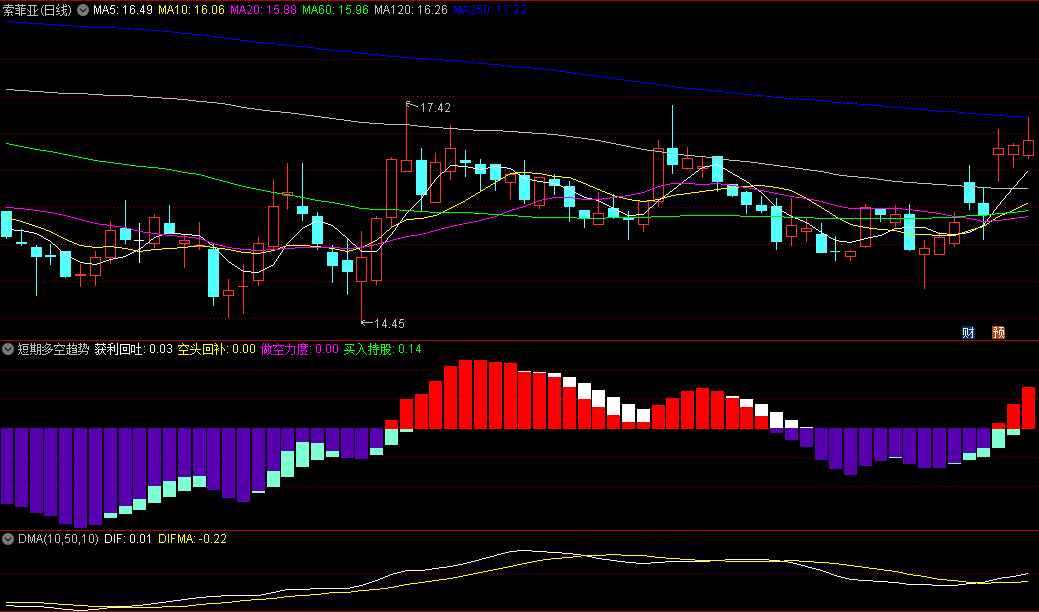Click the DIFMA: -0.22 value

pyautogui.click(x=192, y=539)
